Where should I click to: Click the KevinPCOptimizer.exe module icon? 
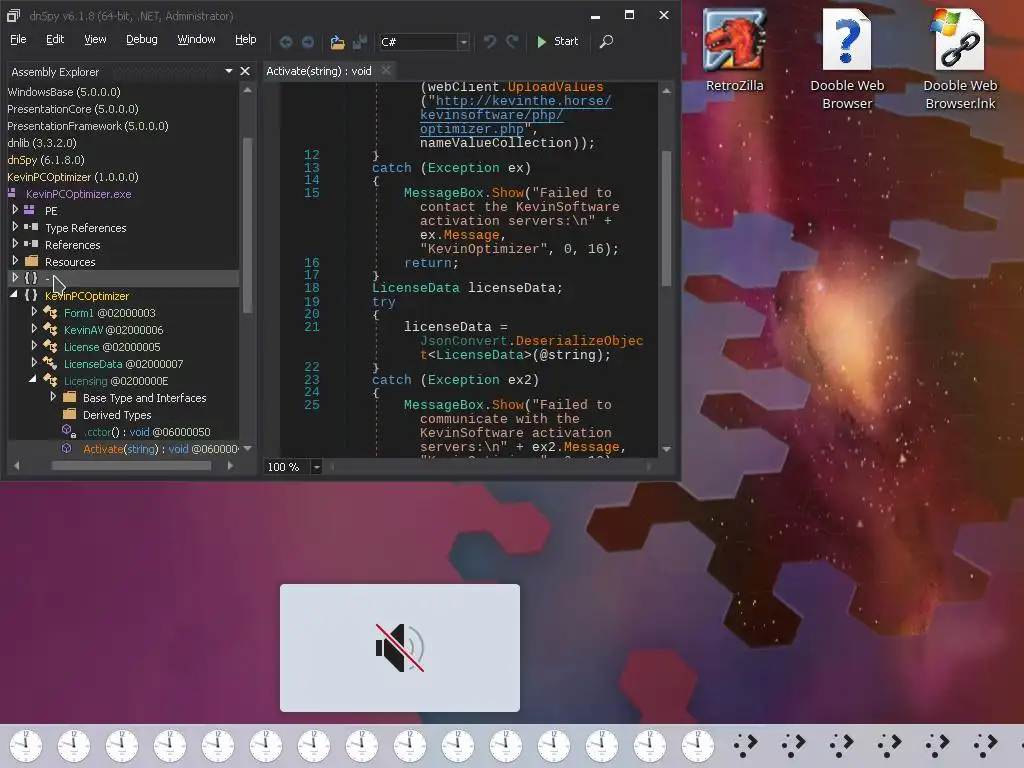pos(12,193)
